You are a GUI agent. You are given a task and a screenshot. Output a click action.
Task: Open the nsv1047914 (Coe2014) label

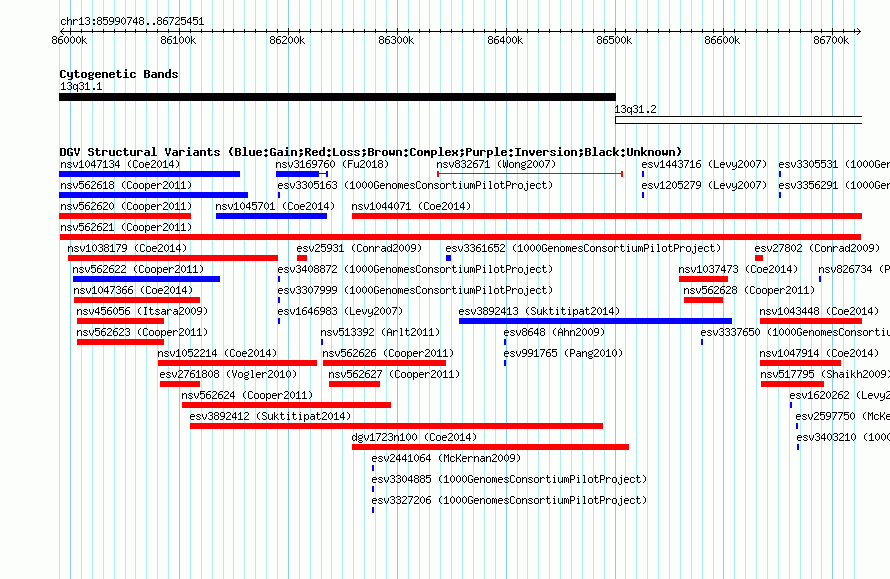tap(819, 353)
